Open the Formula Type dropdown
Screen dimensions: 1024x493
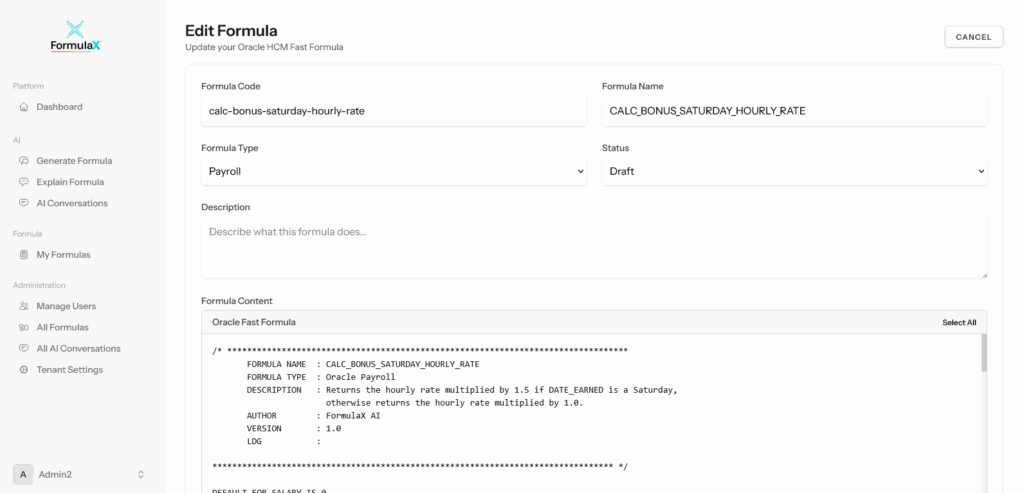(394, 171)
